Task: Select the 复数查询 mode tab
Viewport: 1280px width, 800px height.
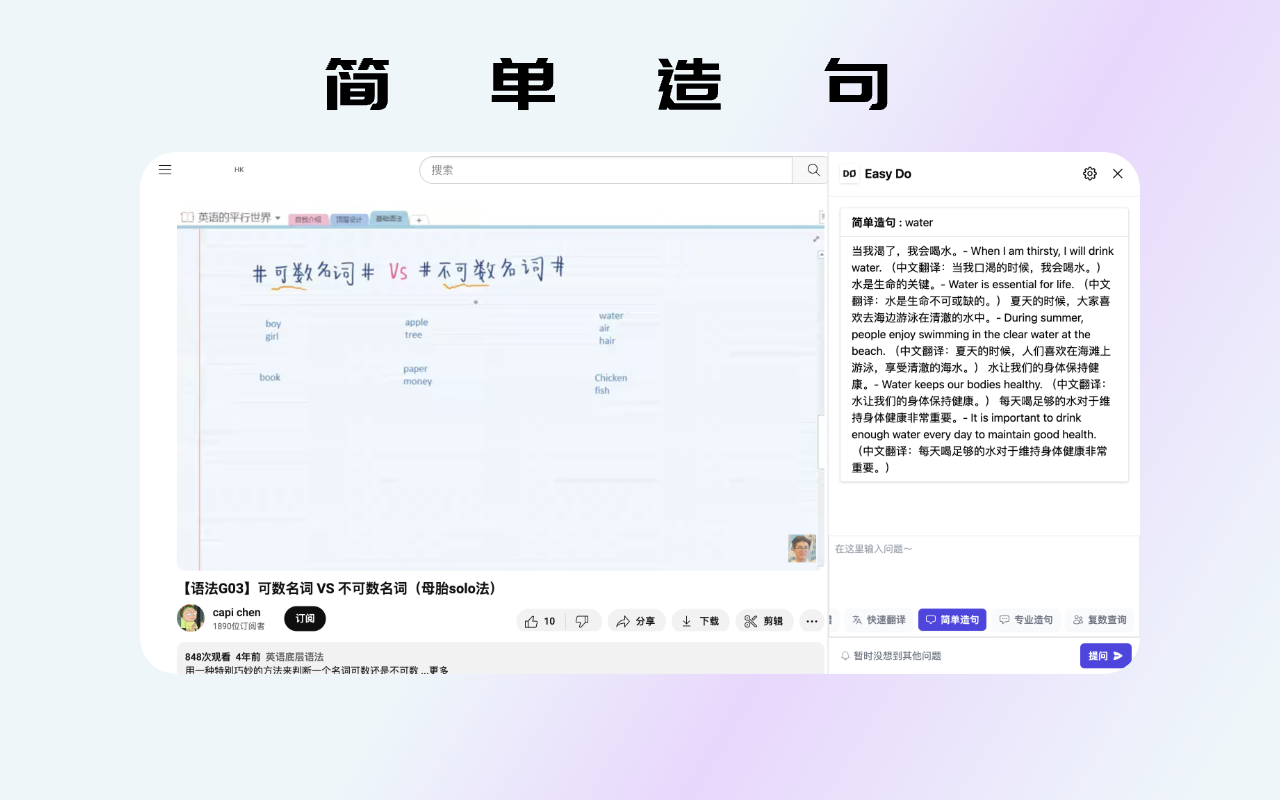Action: click(1100, 620)
